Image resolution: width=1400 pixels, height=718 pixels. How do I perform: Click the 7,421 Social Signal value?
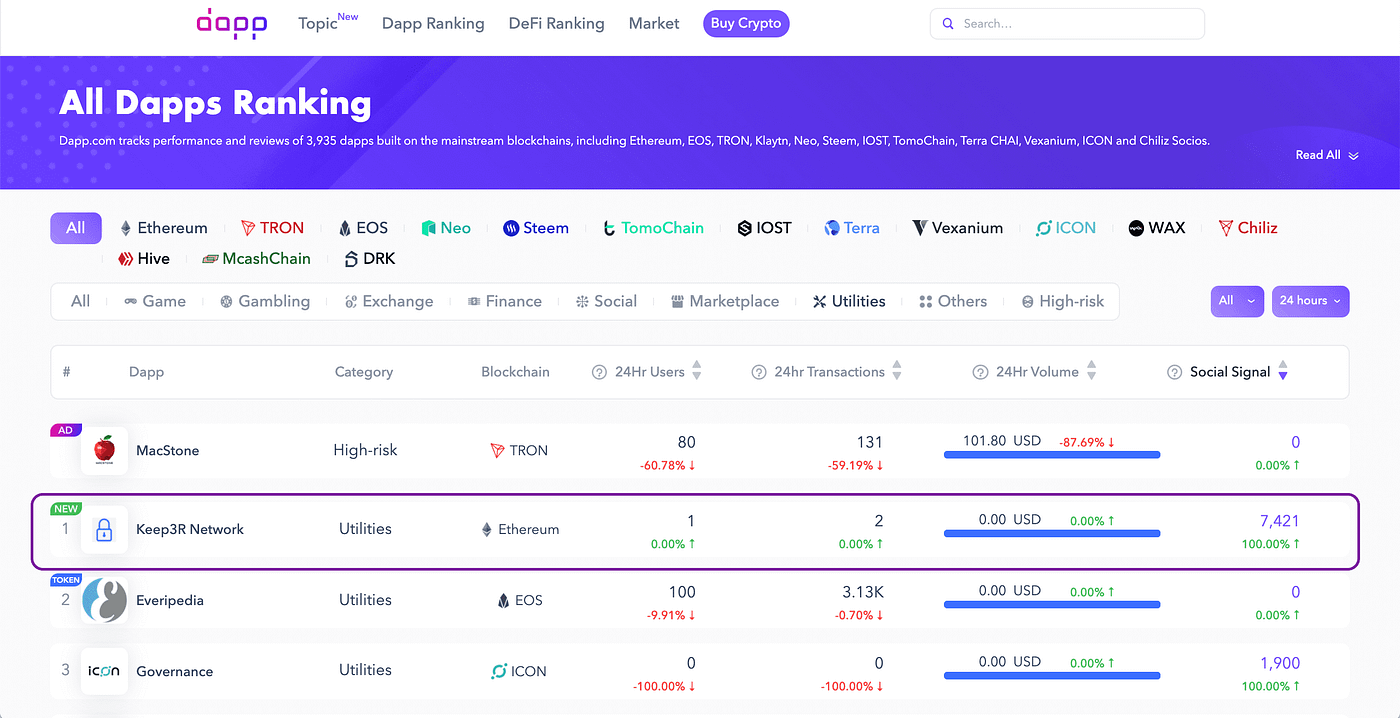[1279, 521]
